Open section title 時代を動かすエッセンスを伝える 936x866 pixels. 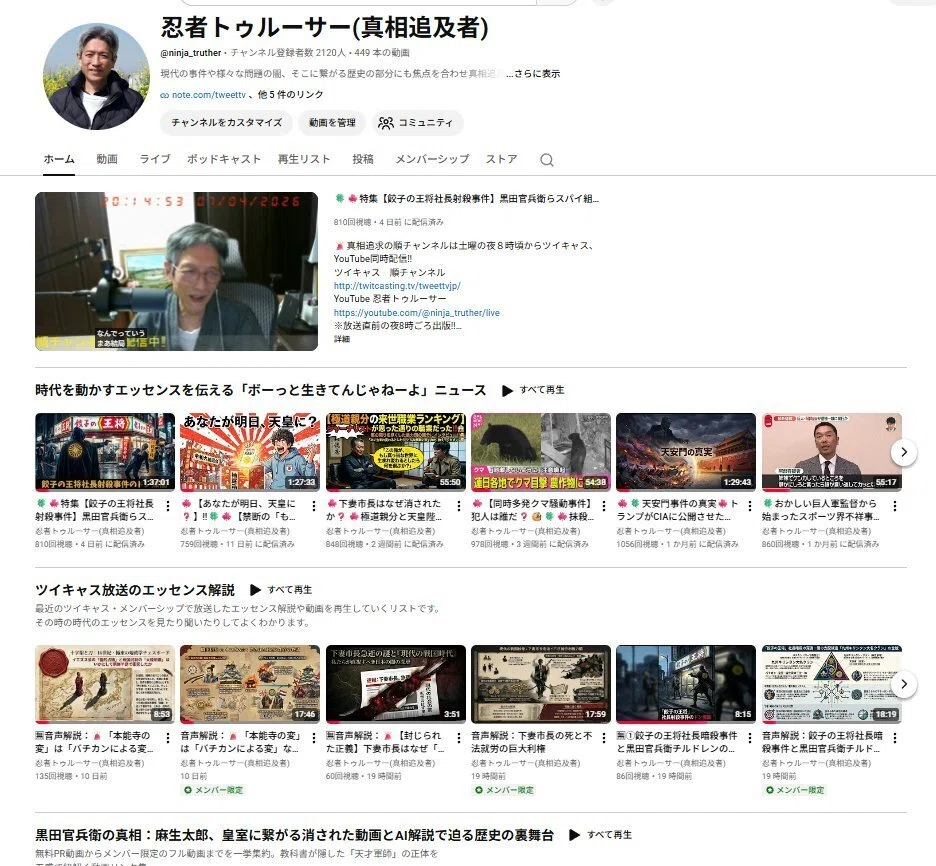coord(261,390)
